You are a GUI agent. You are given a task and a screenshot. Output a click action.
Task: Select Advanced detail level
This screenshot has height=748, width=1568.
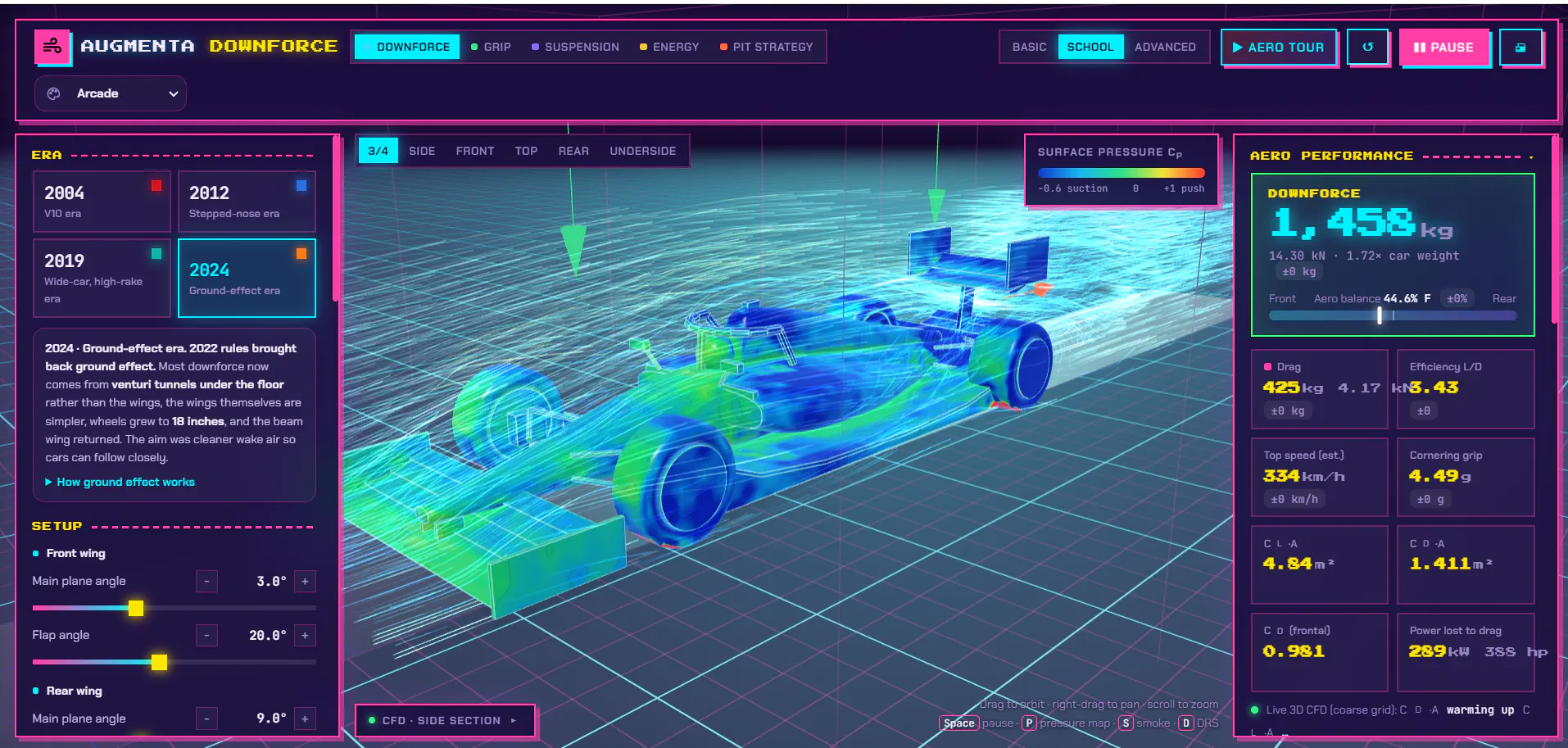click(x=1165, y=47)
